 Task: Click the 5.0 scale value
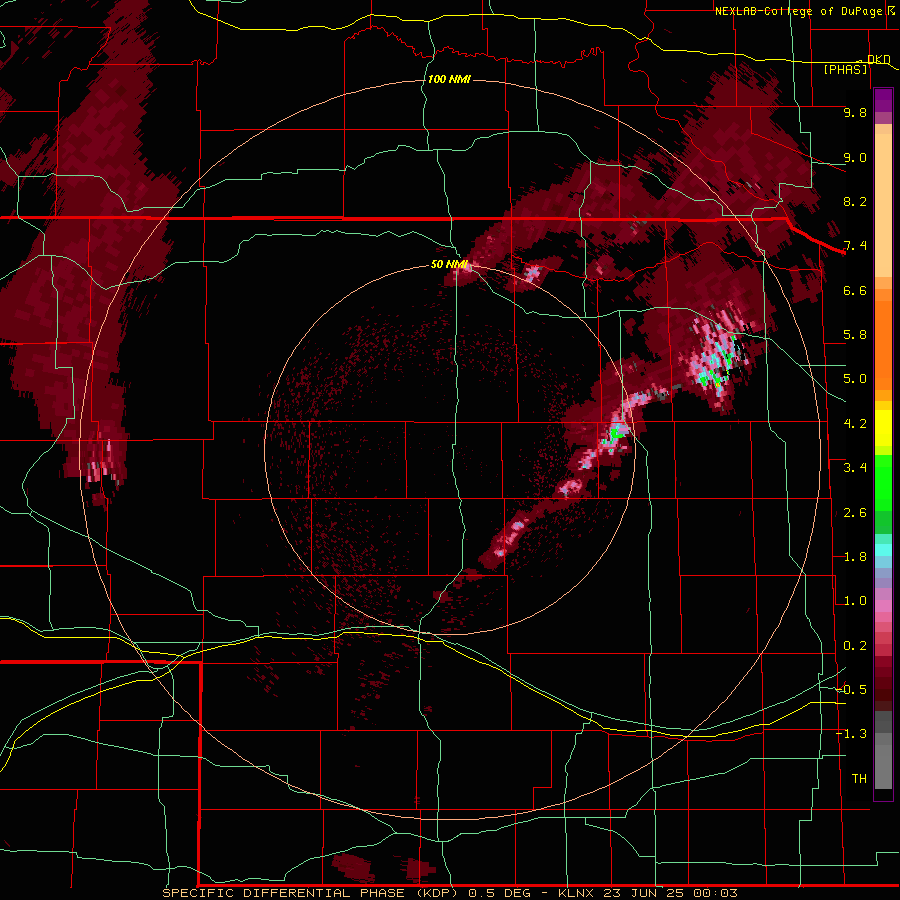(x=855, y=379)
